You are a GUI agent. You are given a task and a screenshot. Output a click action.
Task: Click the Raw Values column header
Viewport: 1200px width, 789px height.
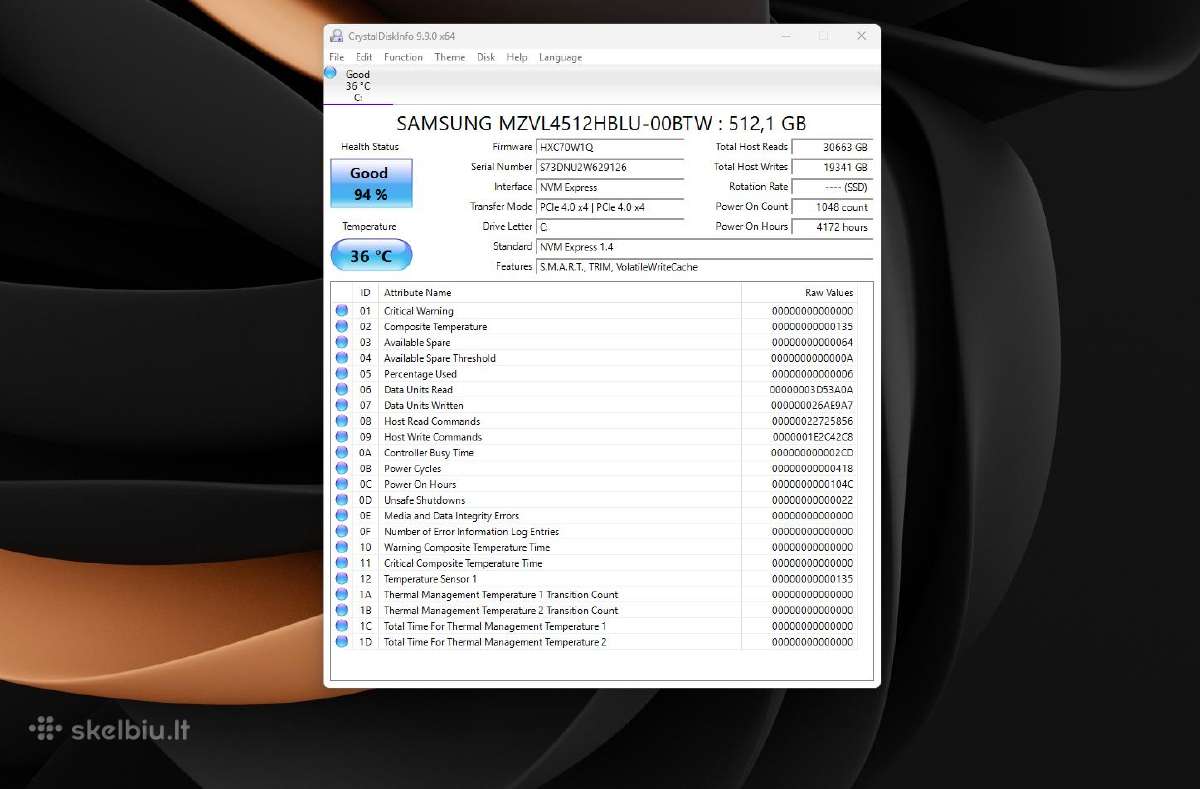tap(799, 293)
